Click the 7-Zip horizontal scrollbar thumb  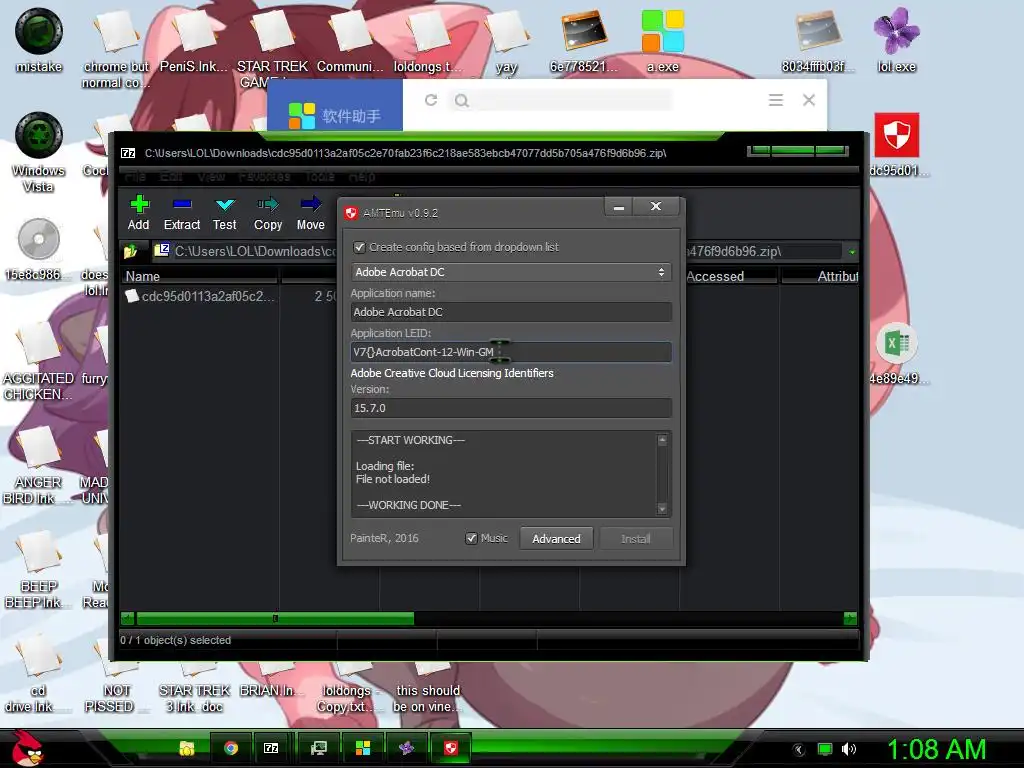[x=275, y=618]
